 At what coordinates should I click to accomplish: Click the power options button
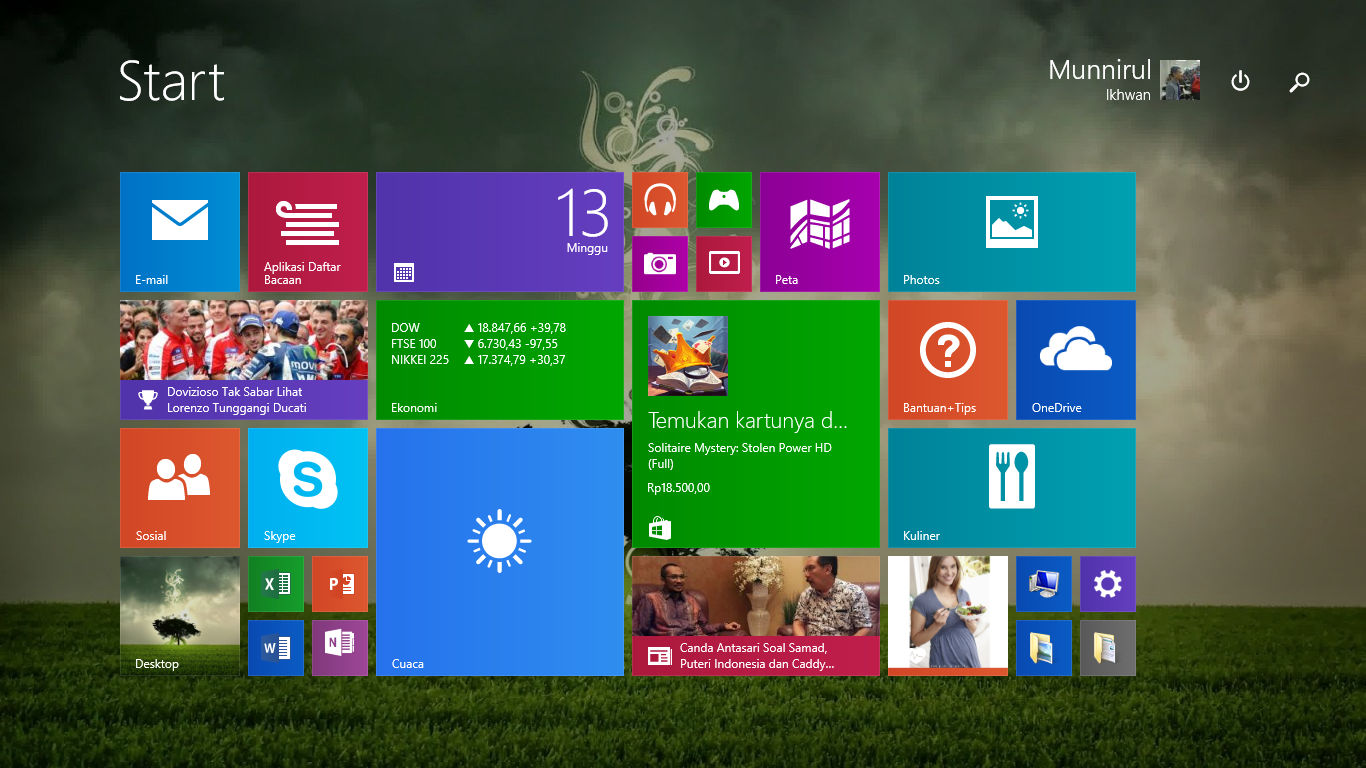1240,81
